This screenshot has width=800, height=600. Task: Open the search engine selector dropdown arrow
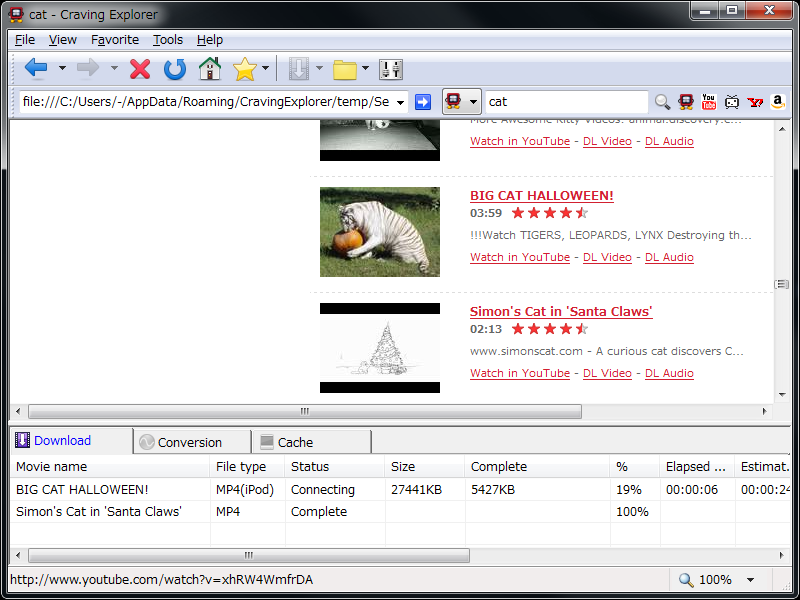coord(473,102)
